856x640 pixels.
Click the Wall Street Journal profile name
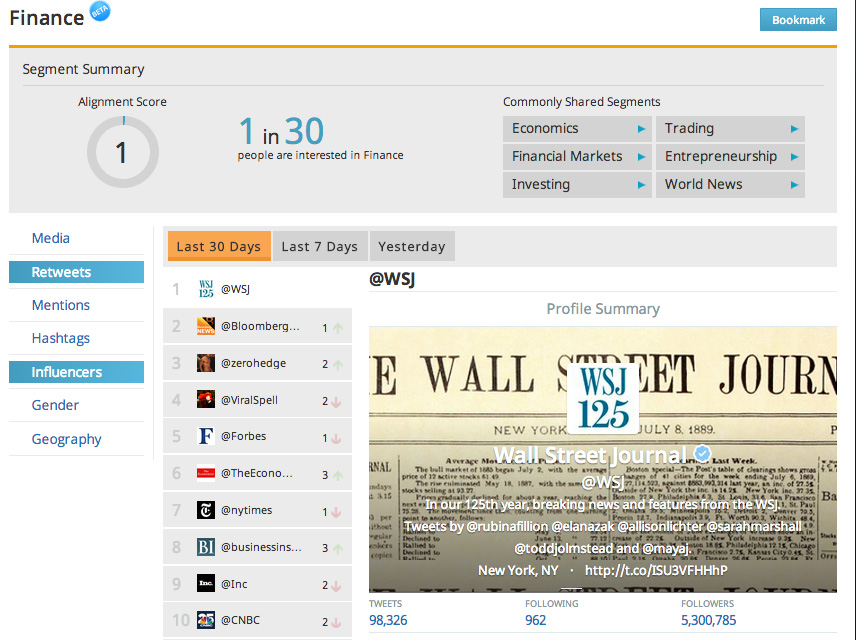590,455
